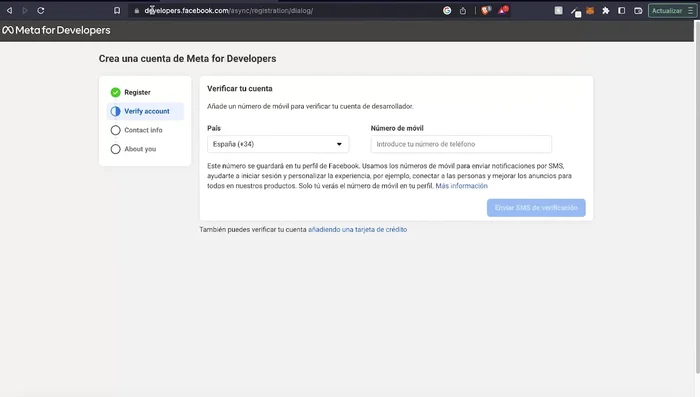700x397 pixels.
Task: Click Enviar SMS de verificación button
Action: point(536,208)
